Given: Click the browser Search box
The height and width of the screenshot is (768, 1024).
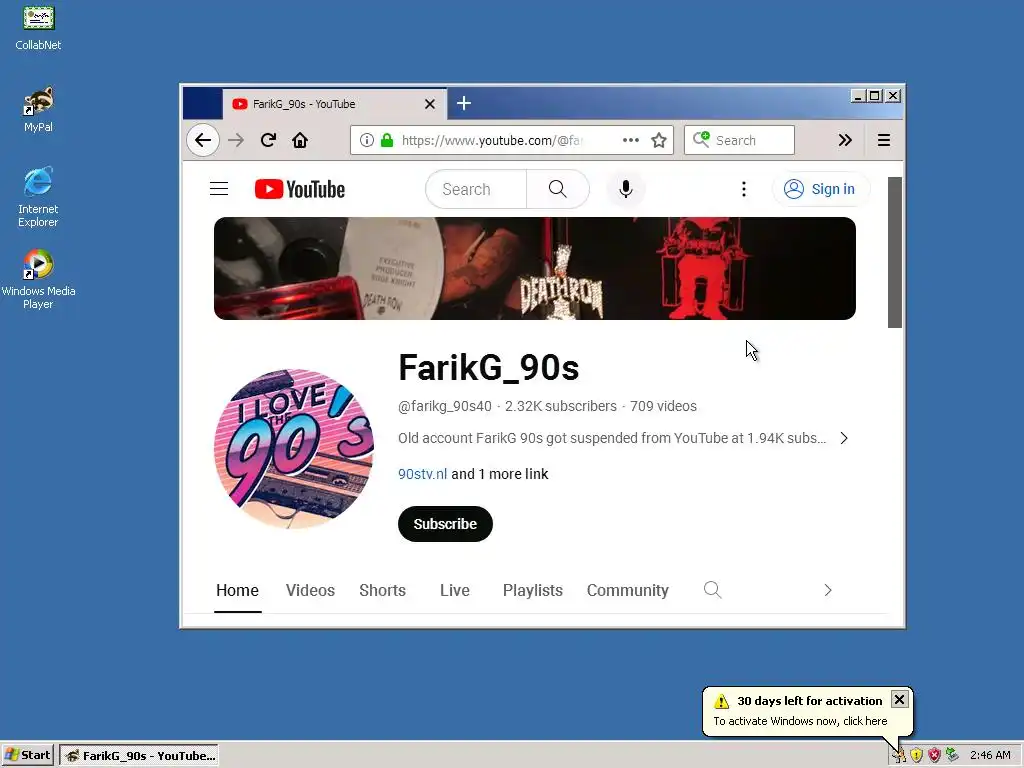Looking at the screenshot, I should (x=739, y=140).
